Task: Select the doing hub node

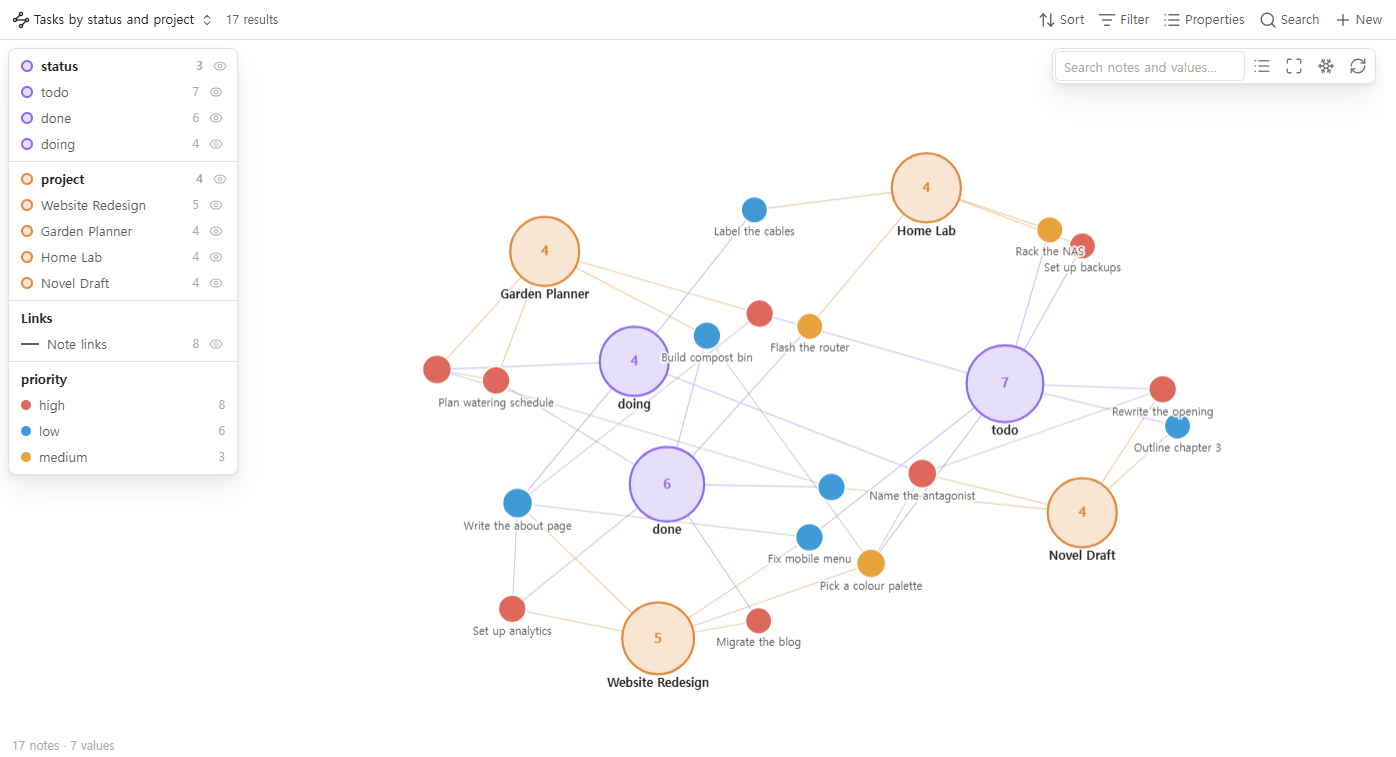Action: [x=634, y=361]
